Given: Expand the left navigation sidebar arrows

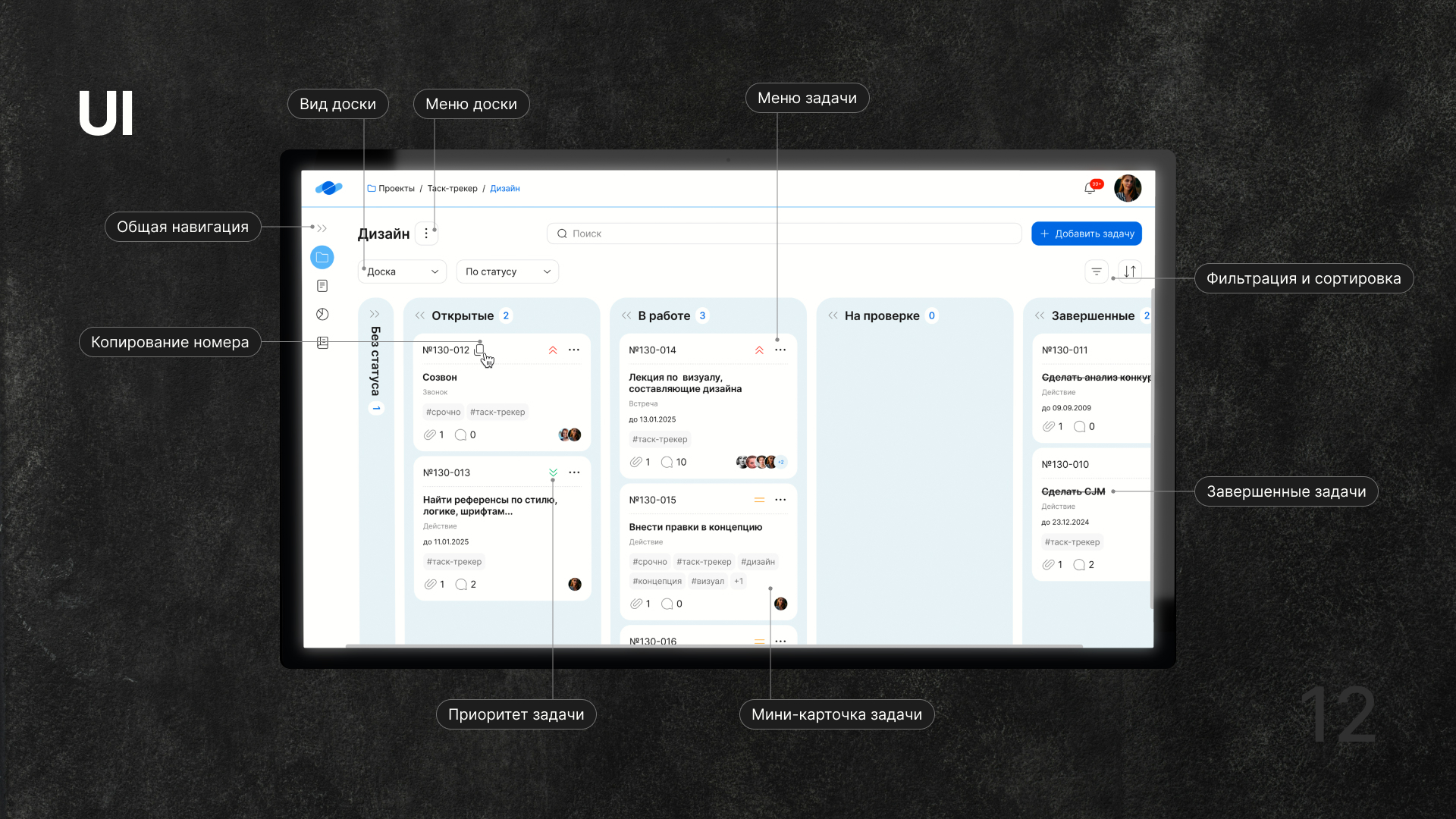Looking at the screenshot, I should click(x=322, y=228).
